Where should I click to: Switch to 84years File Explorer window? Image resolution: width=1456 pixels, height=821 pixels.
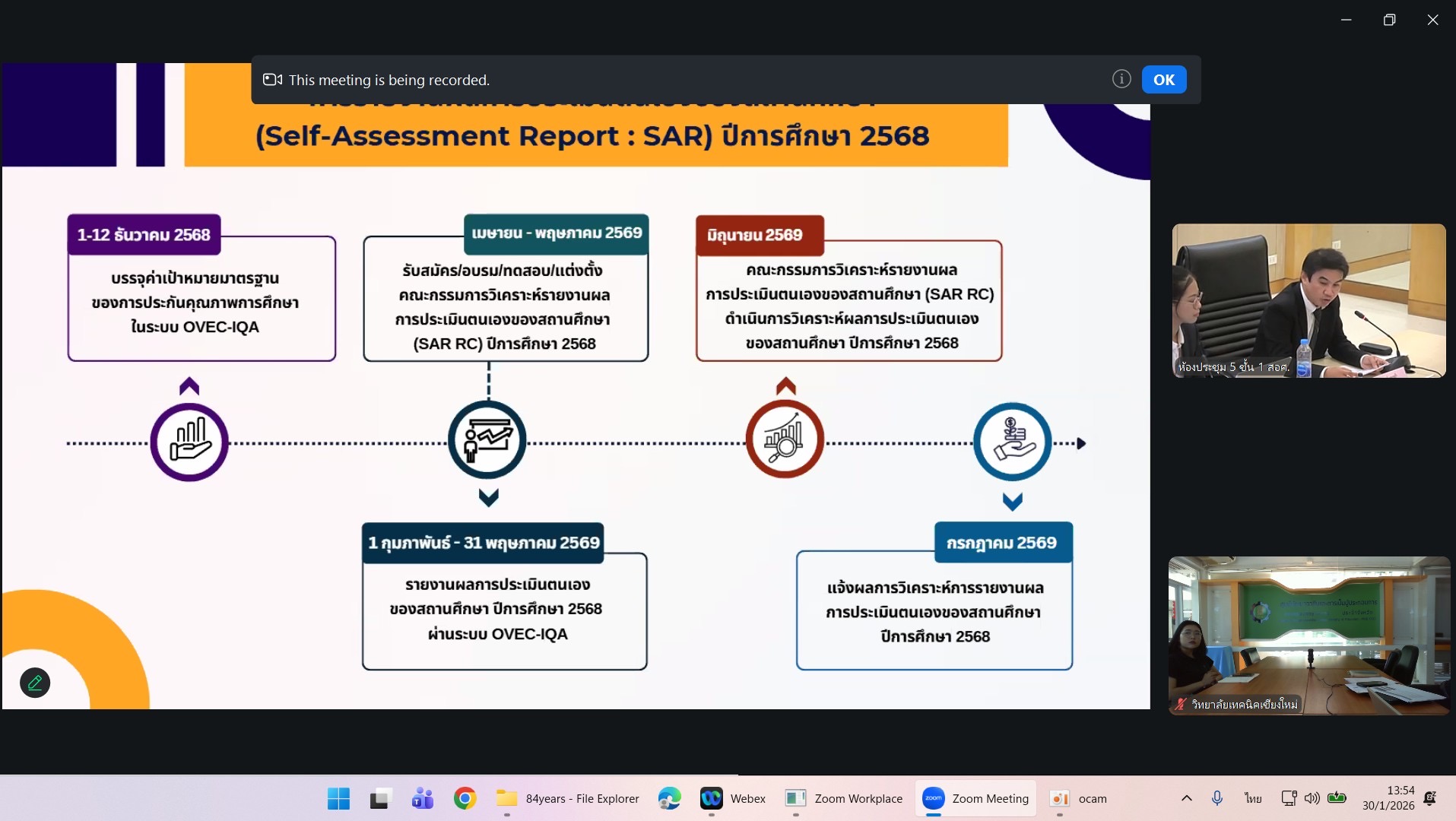(568, 798)
